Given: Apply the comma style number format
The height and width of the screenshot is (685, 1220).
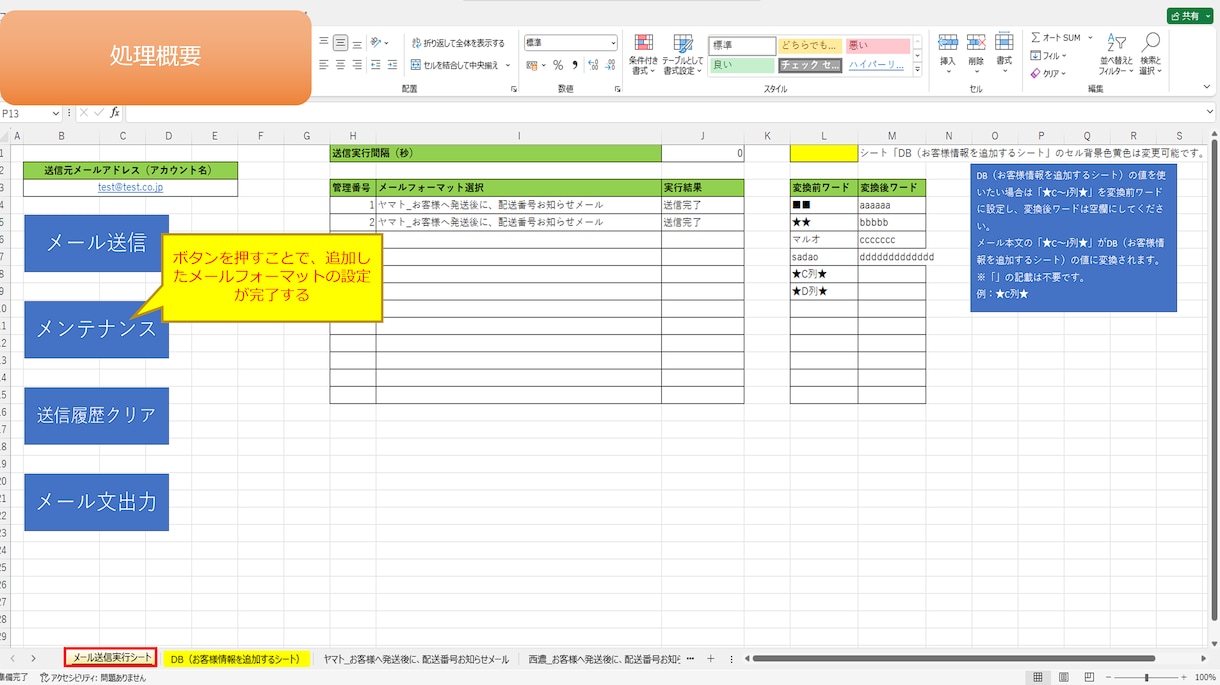Looking at the screenshot, I should 575,65.
